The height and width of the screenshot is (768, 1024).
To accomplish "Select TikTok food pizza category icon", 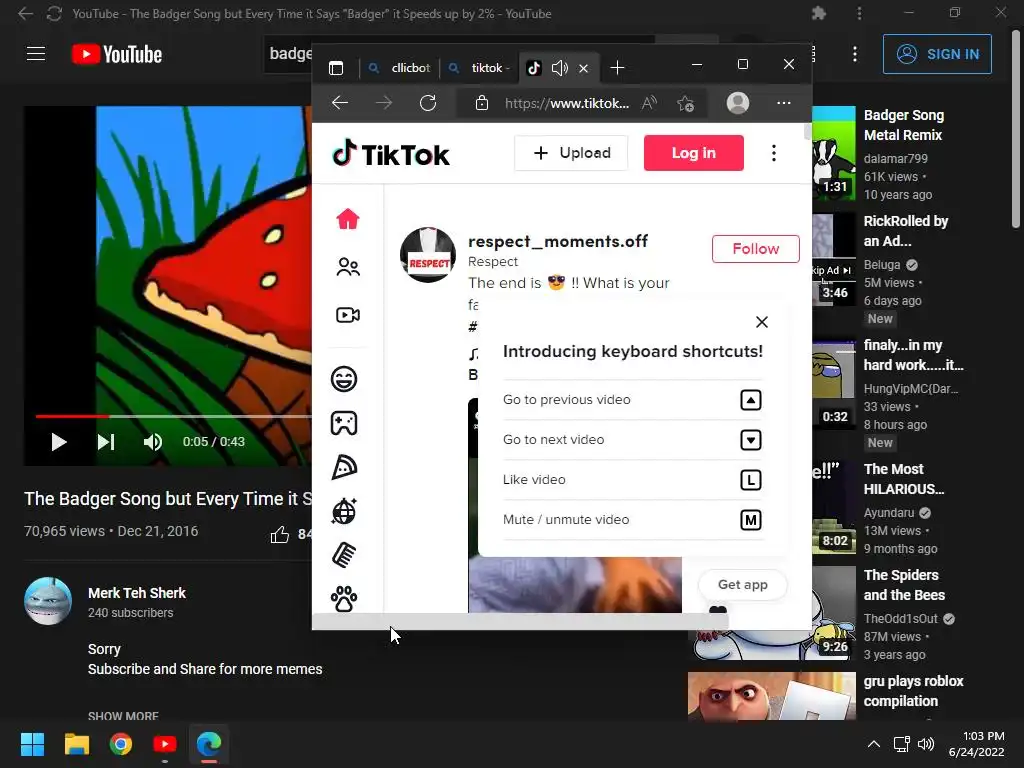I will coord(344,468).
